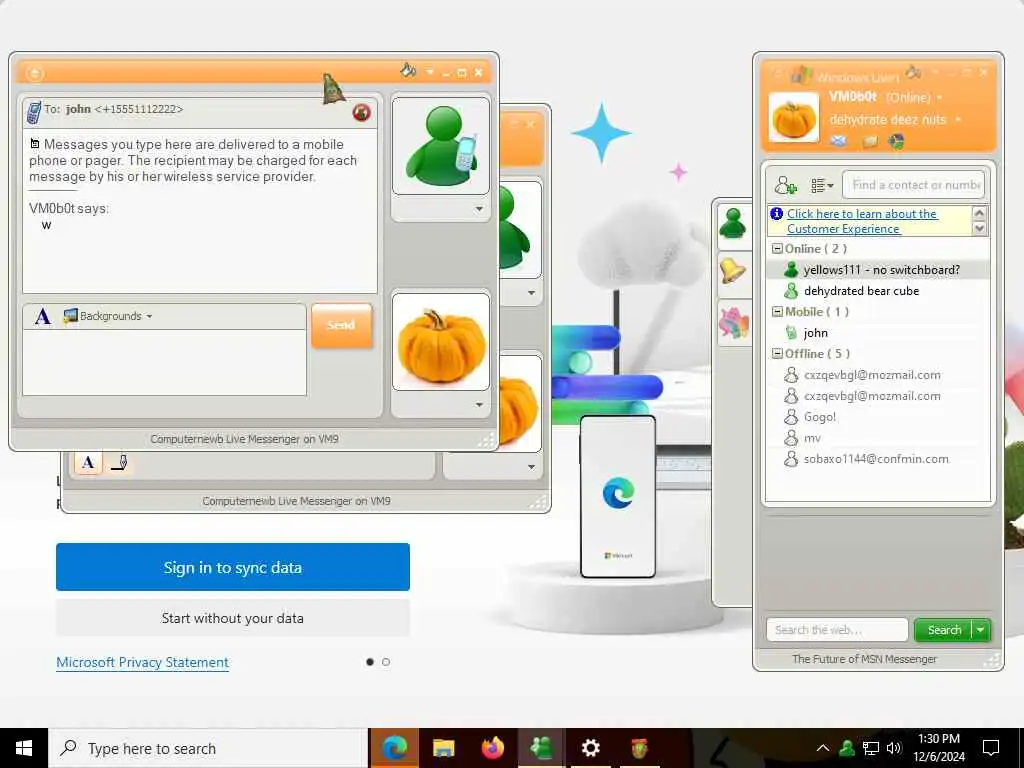Collapse the Mobile ( 1 ) group
Image resolution: width=1024 pixels, height=768 pixels.
click(x=777, y=312)
